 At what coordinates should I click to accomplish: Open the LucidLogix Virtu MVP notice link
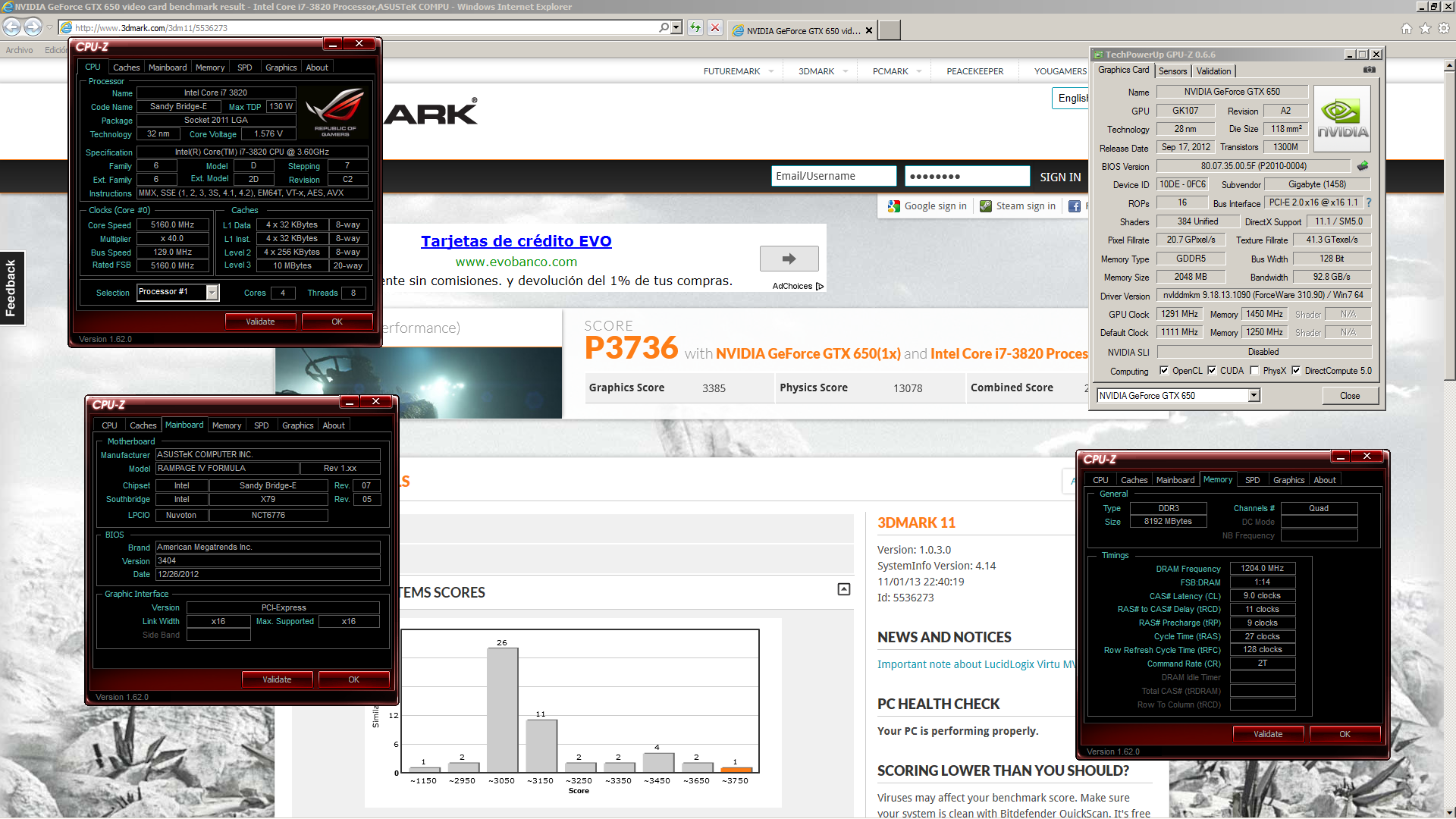point(977,664)
